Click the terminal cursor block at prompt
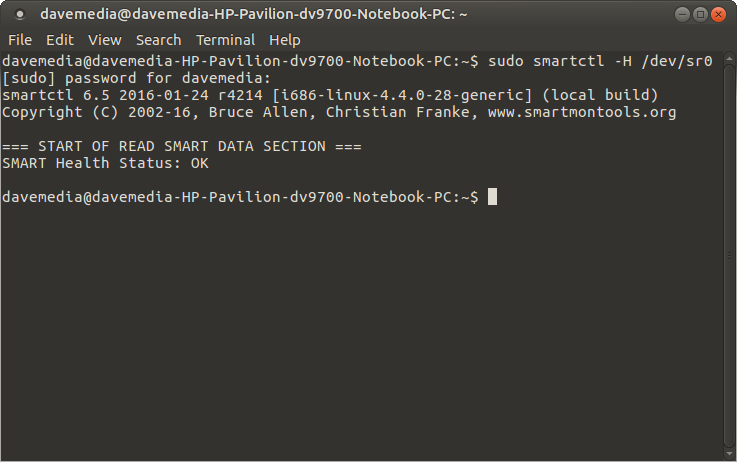The width and height of the screenshot is (737, 462). pos(492,196)
